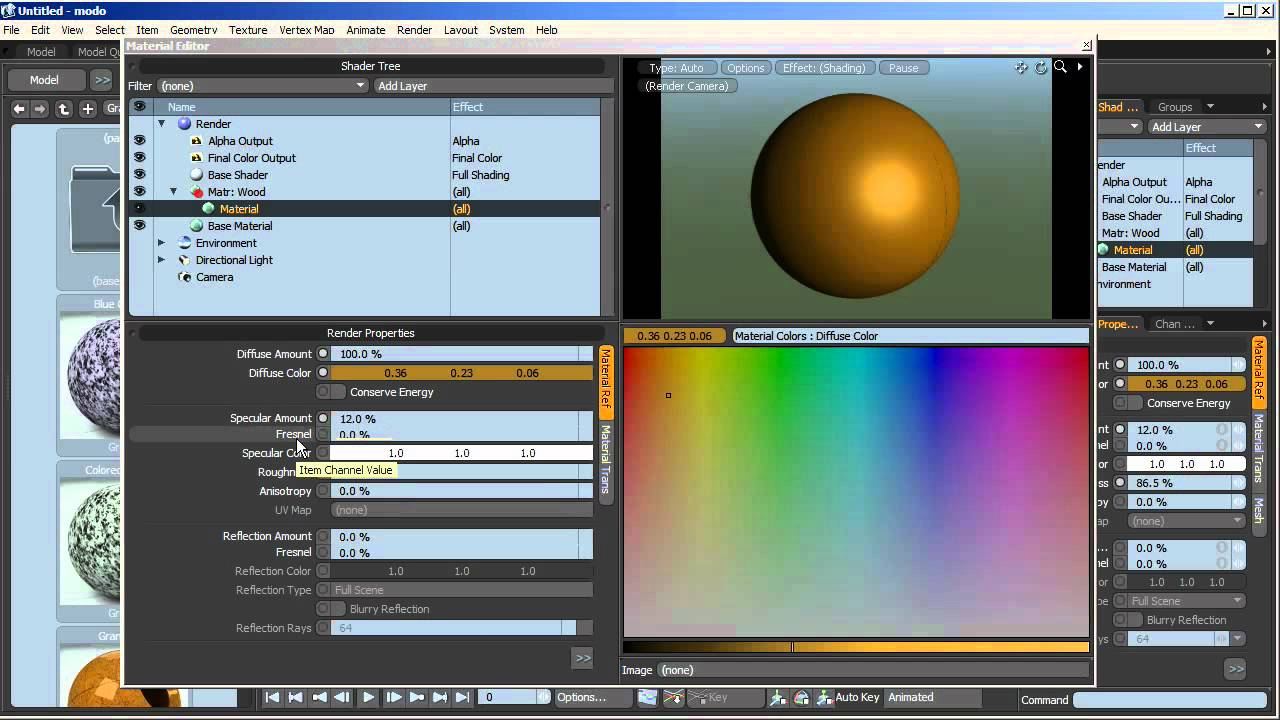Click the magnifier zoom icon in the preview
The height and width of the screenshot is (720, 1280).
[x=1060, y=68]
